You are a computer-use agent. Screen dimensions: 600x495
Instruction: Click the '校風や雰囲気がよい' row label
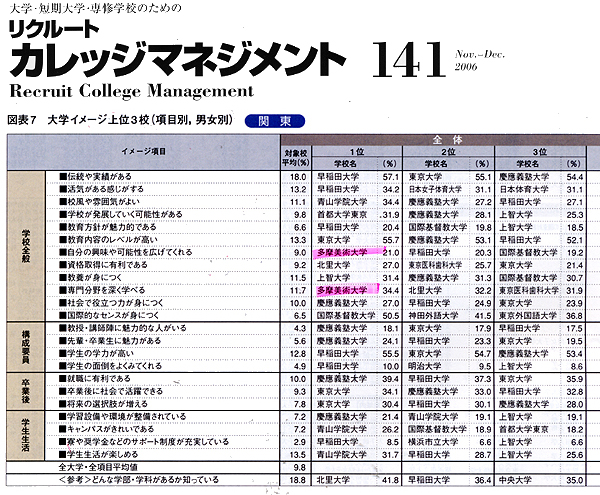(99, 202)
